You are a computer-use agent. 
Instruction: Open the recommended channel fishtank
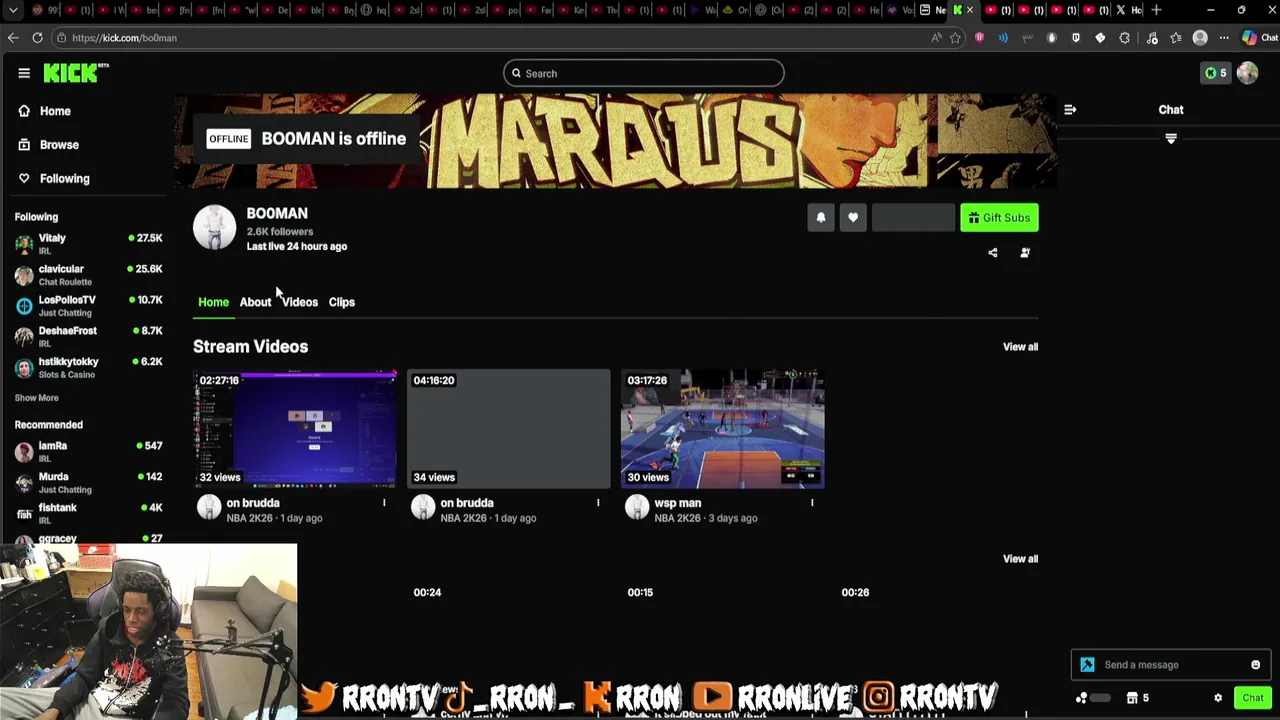point(88,514)
